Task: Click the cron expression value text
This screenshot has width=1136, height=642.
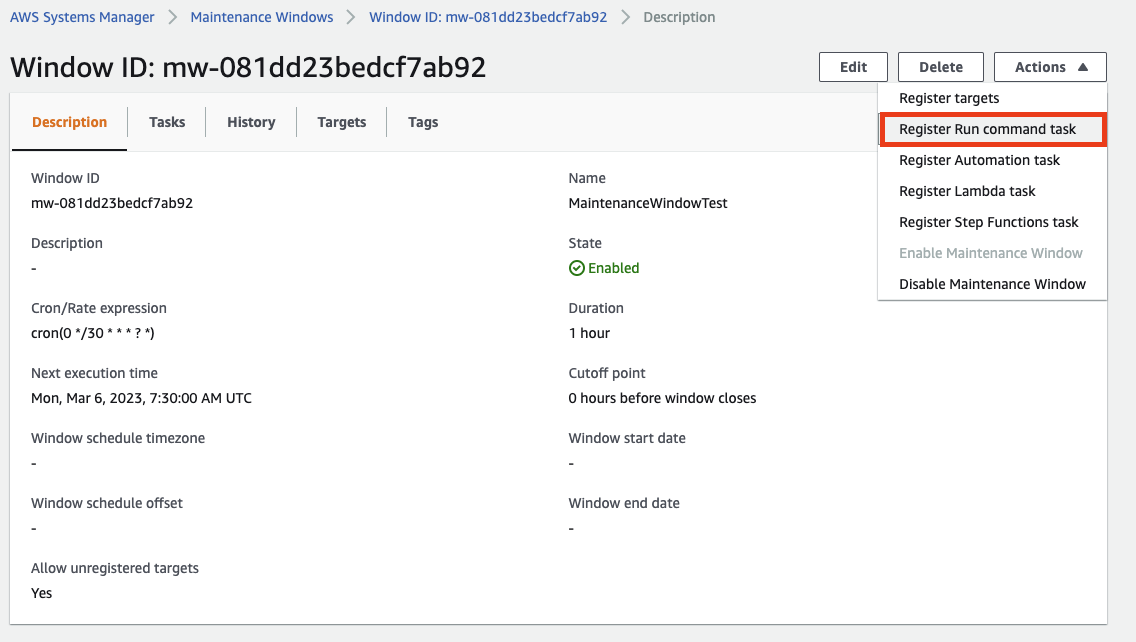Action: point(93,333)
